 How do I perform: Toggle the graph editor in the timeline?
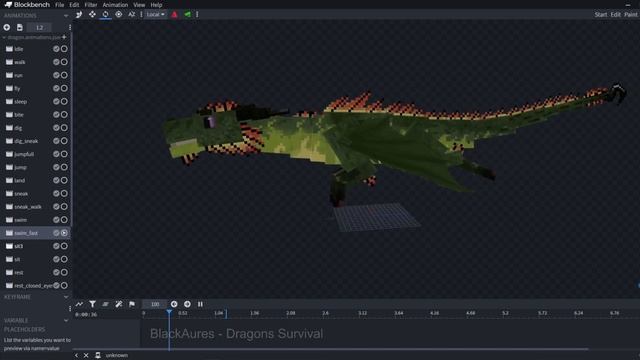(79, 304)
